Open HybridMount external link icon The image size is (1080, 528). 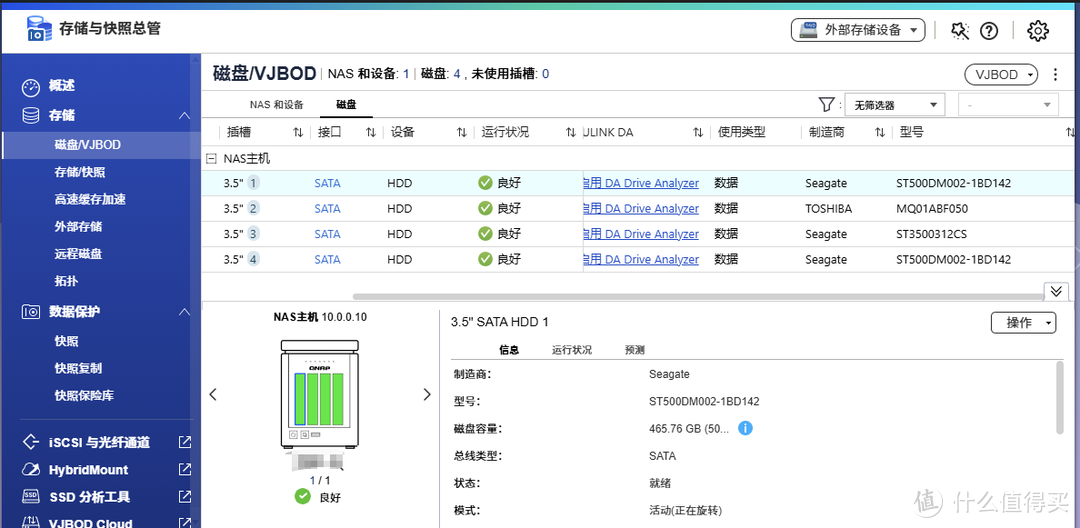(185, 469)
